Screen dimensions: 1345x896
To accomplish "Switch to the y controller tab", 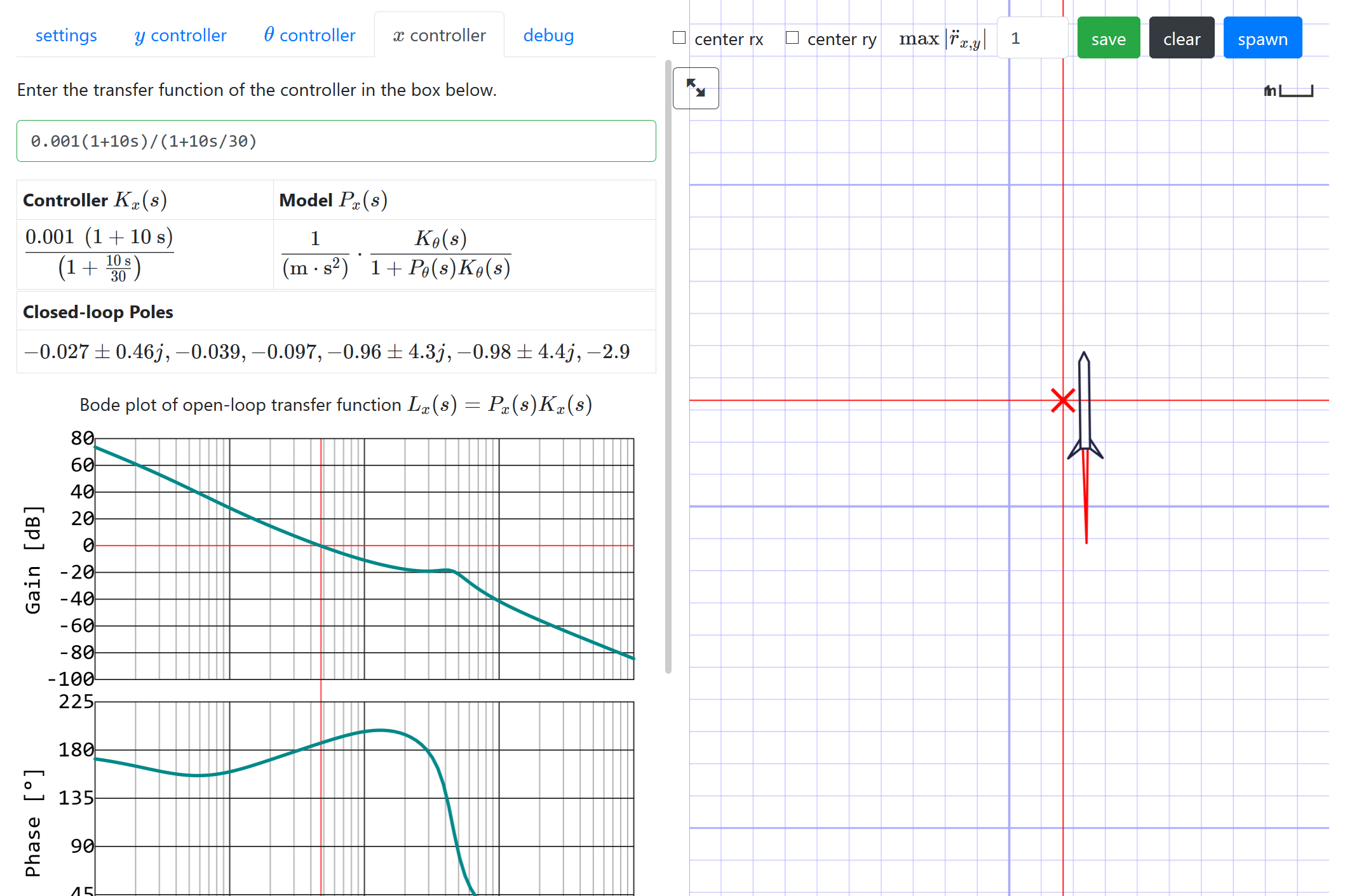I will (180, 36).
